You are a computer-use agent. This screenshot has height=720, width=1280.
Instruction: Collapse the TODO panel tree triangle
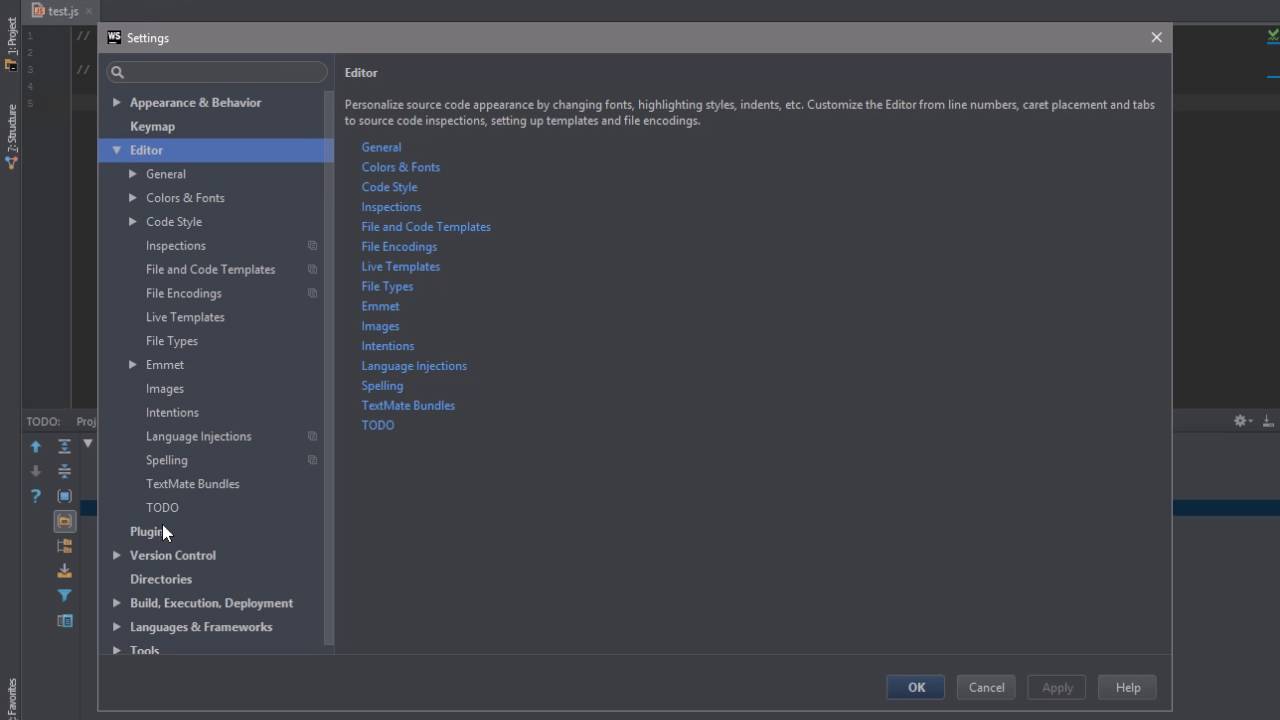[88, 443]
